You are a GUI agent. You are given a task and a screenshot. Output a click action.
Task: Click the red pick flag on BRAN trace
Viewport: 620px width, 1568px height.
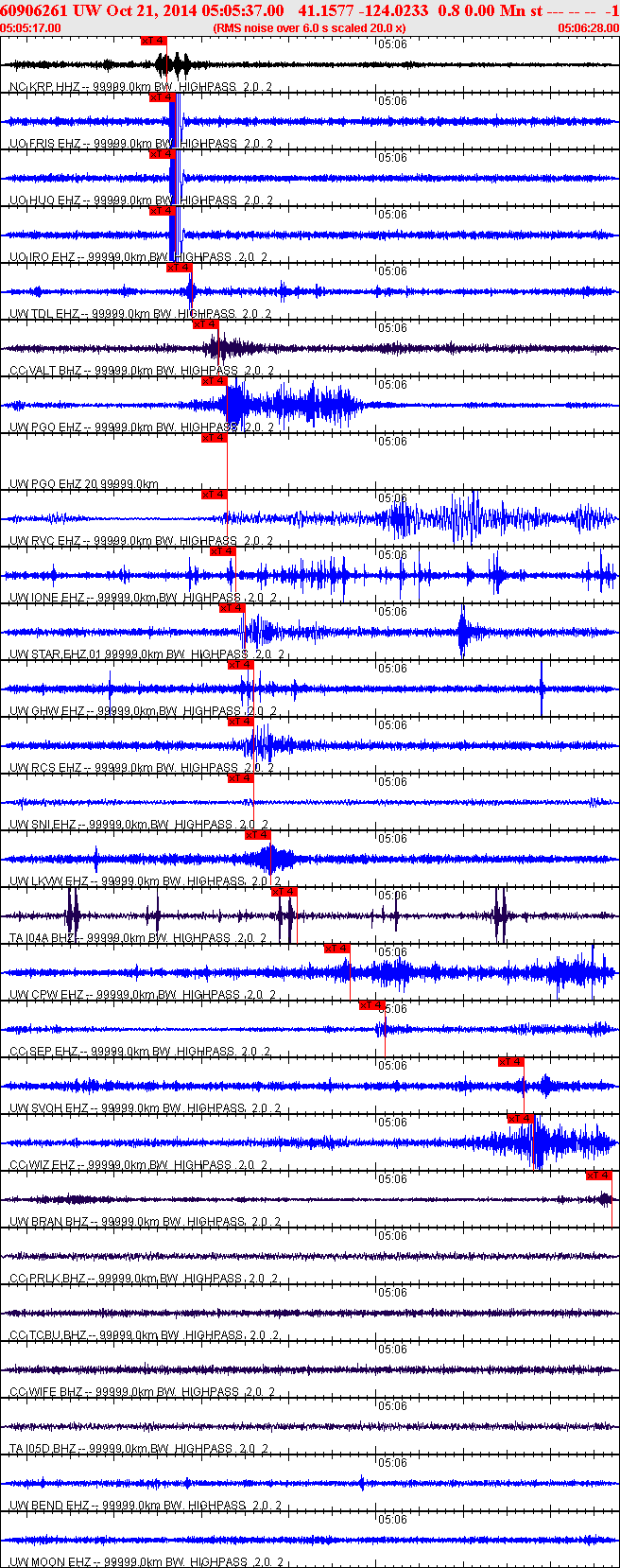[598, 1176]
